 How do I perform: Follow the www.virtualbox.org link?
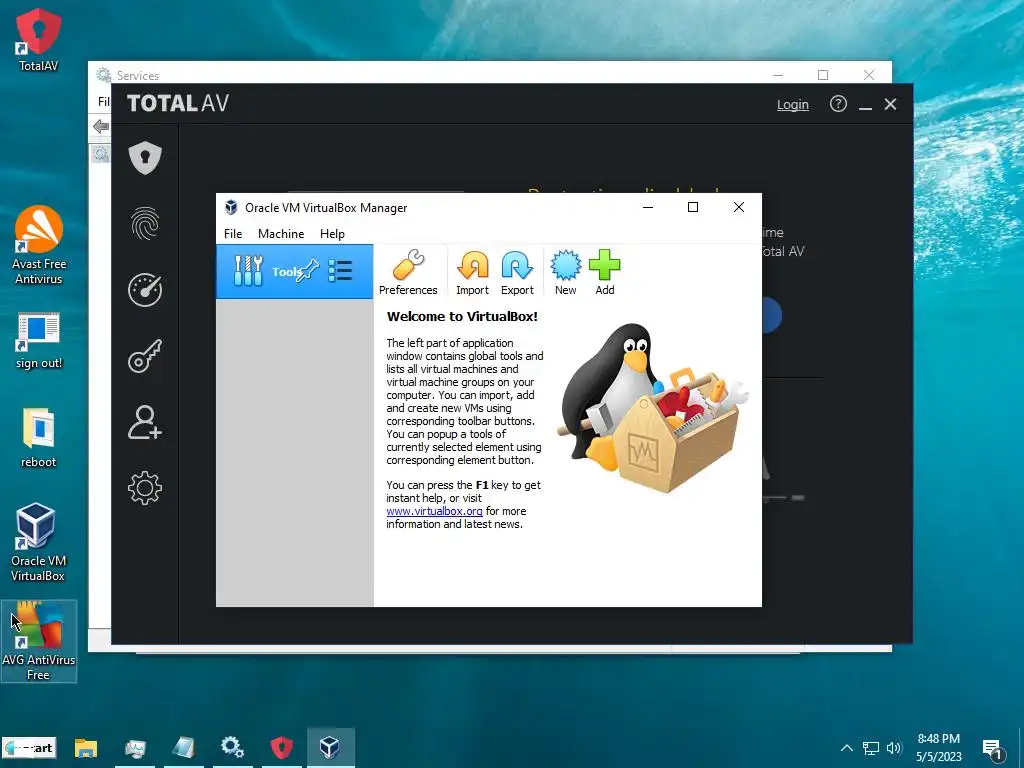tap(434, 511)
